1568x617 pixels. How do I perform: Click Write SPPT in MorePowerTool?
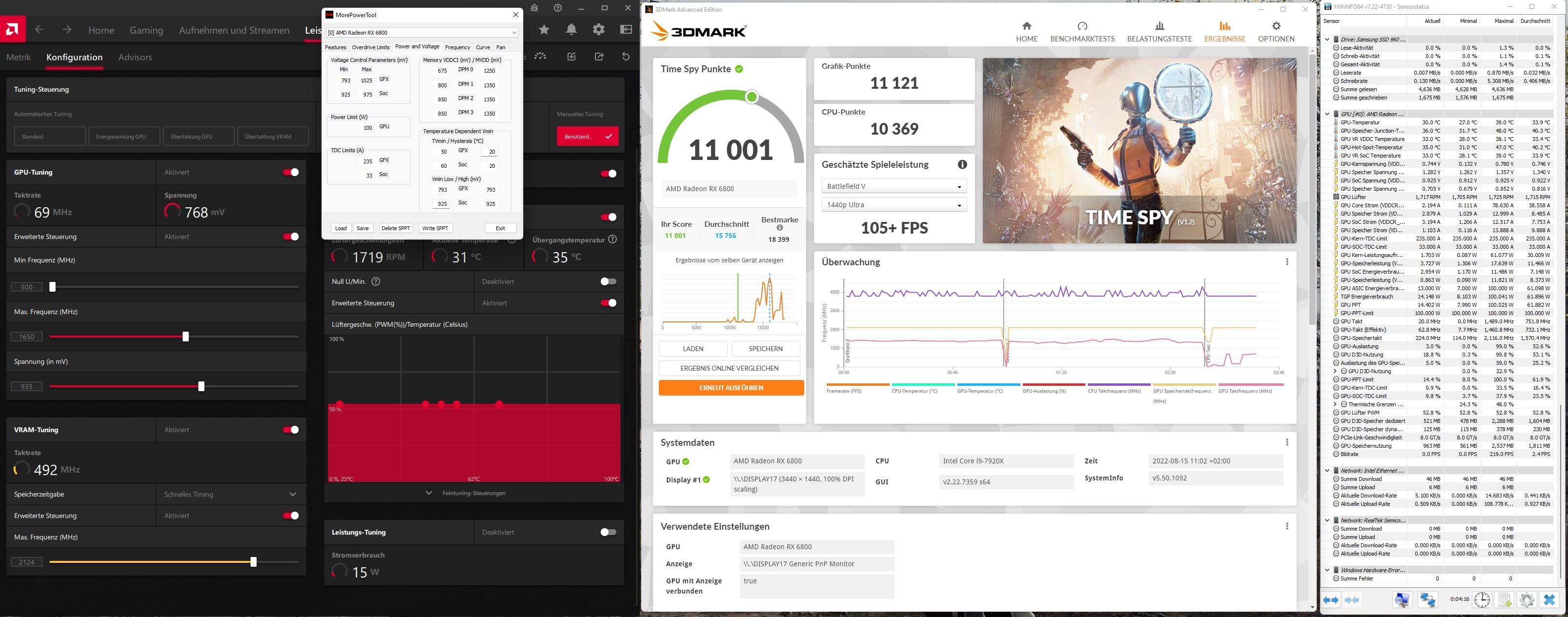point(435,228)
